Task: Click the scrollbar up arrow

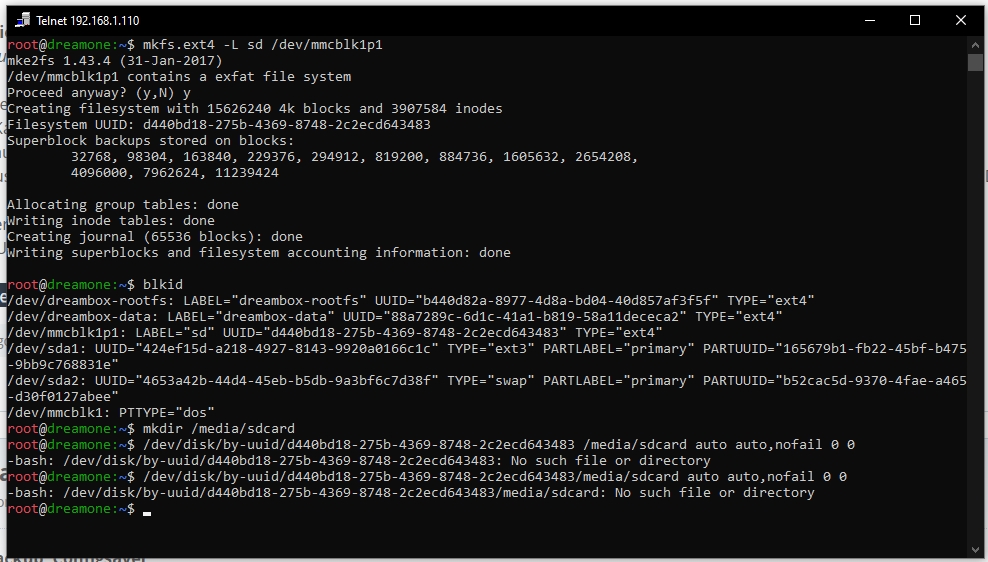Action: [x=975, y=45]
